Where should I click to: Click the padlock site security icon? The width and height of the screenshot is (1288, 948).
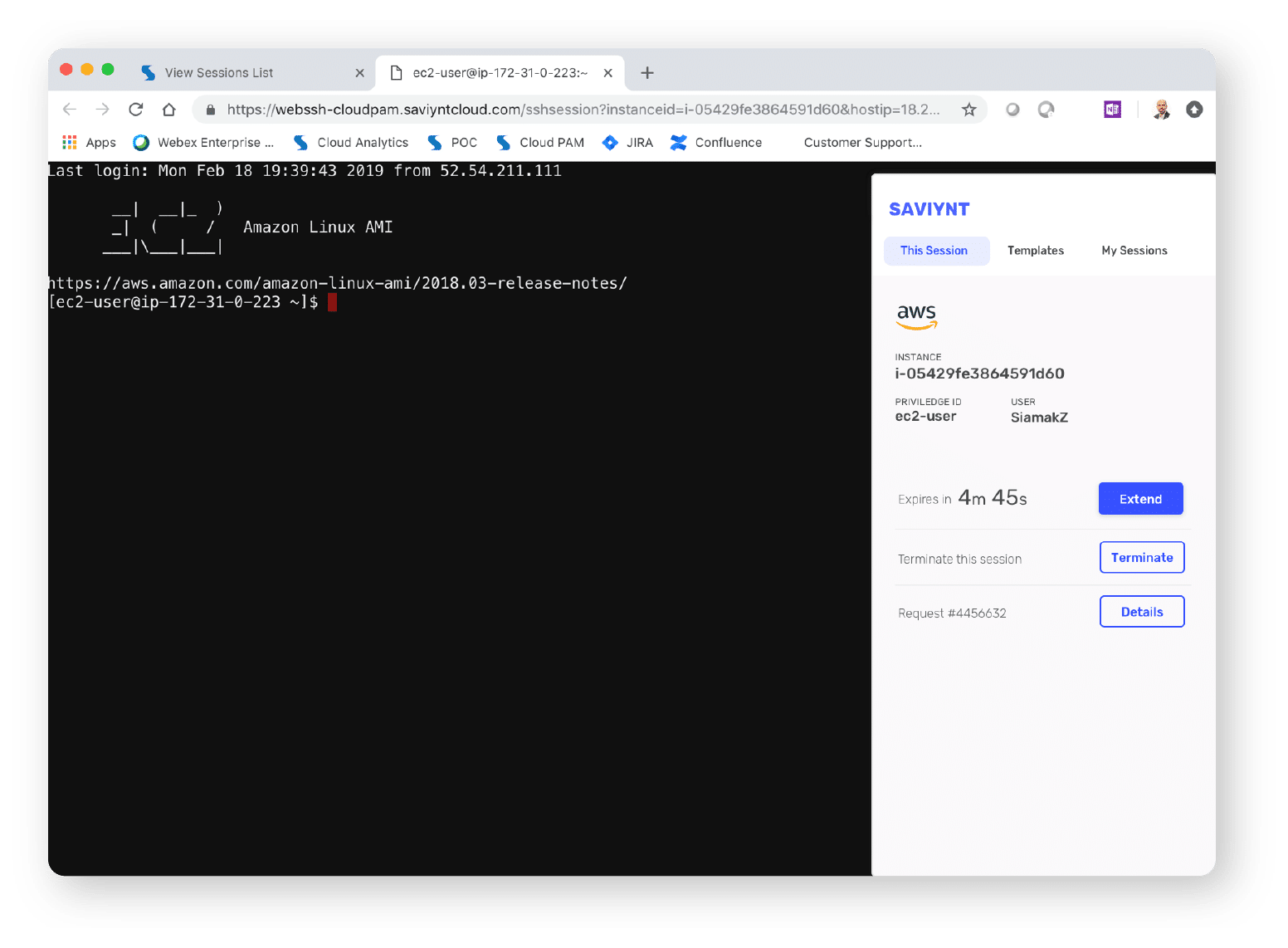click(x=211, y=110)
